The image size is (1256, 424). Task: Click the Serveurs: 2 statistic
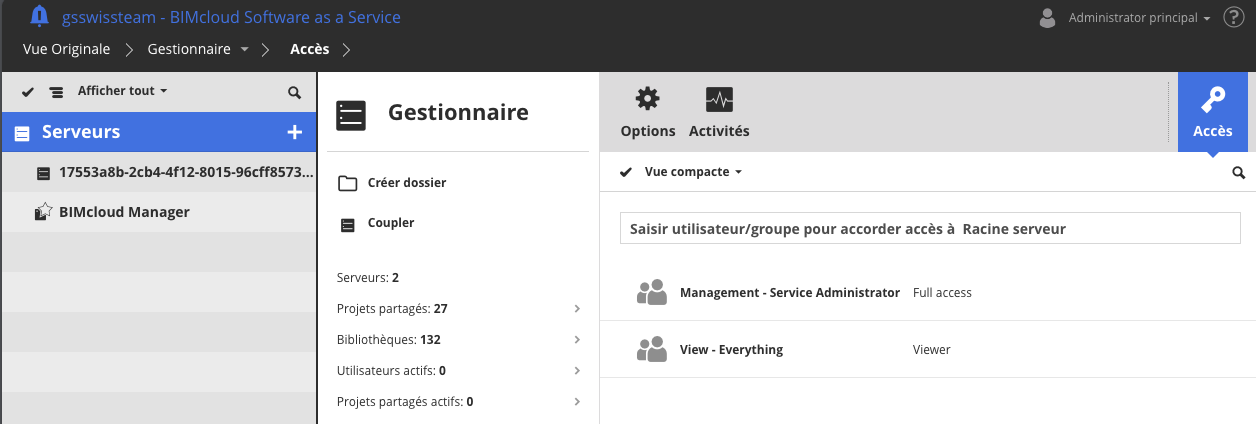coord(368,277)
